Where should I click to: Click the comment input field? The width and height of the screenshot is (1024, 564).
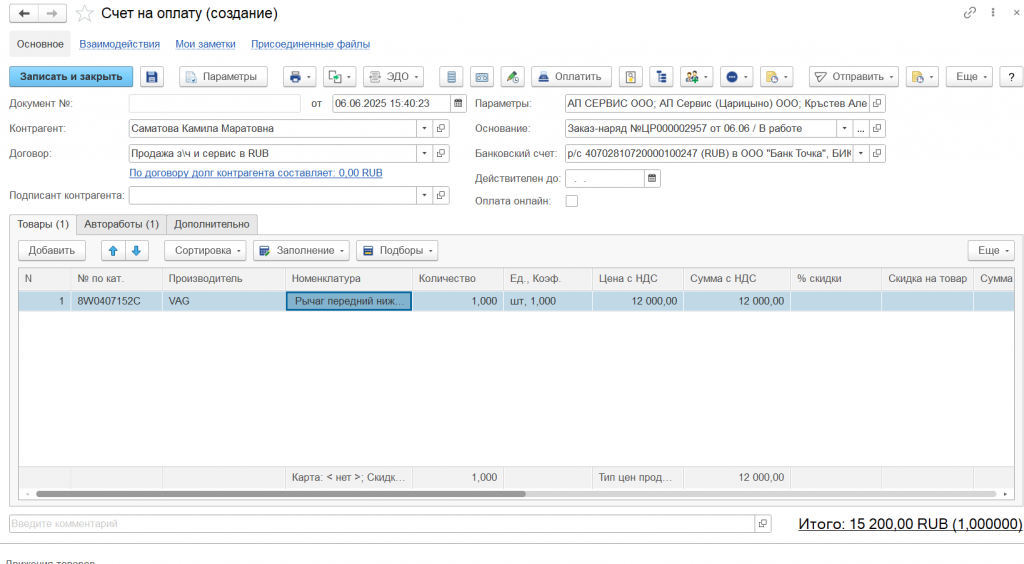pyautogui.click(x=380, y=524)
